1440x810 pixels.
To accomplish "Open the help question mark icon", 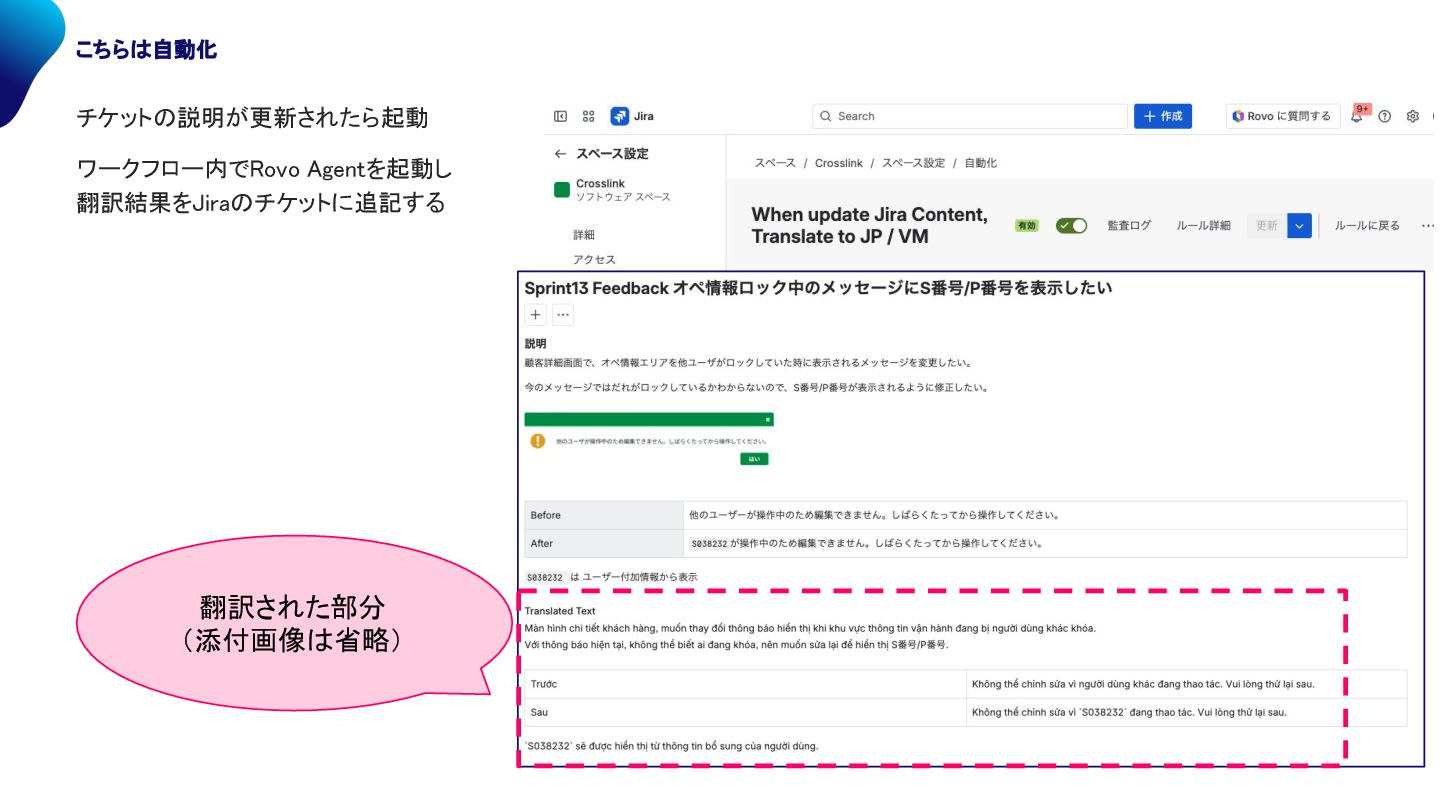I will [x=1385, y=116].
